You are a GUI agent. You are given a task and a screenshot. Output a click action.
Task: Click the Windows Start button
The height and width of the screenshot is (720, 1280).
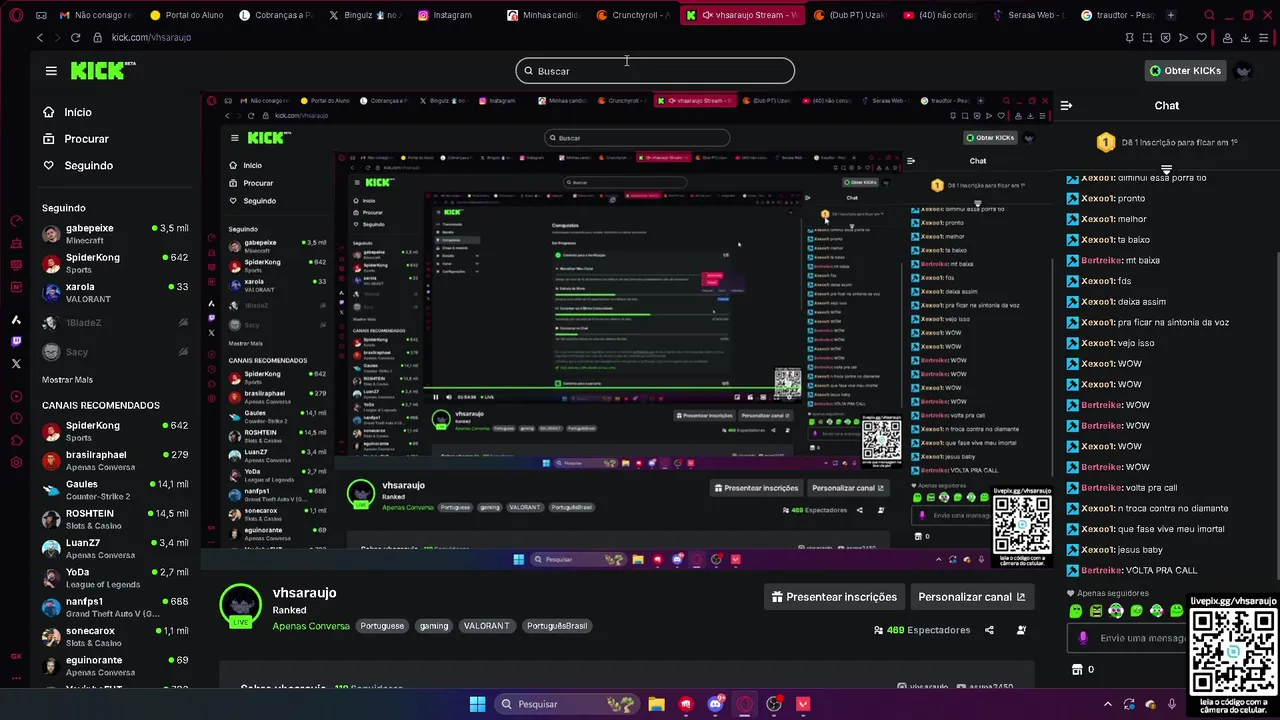(477, 704)
